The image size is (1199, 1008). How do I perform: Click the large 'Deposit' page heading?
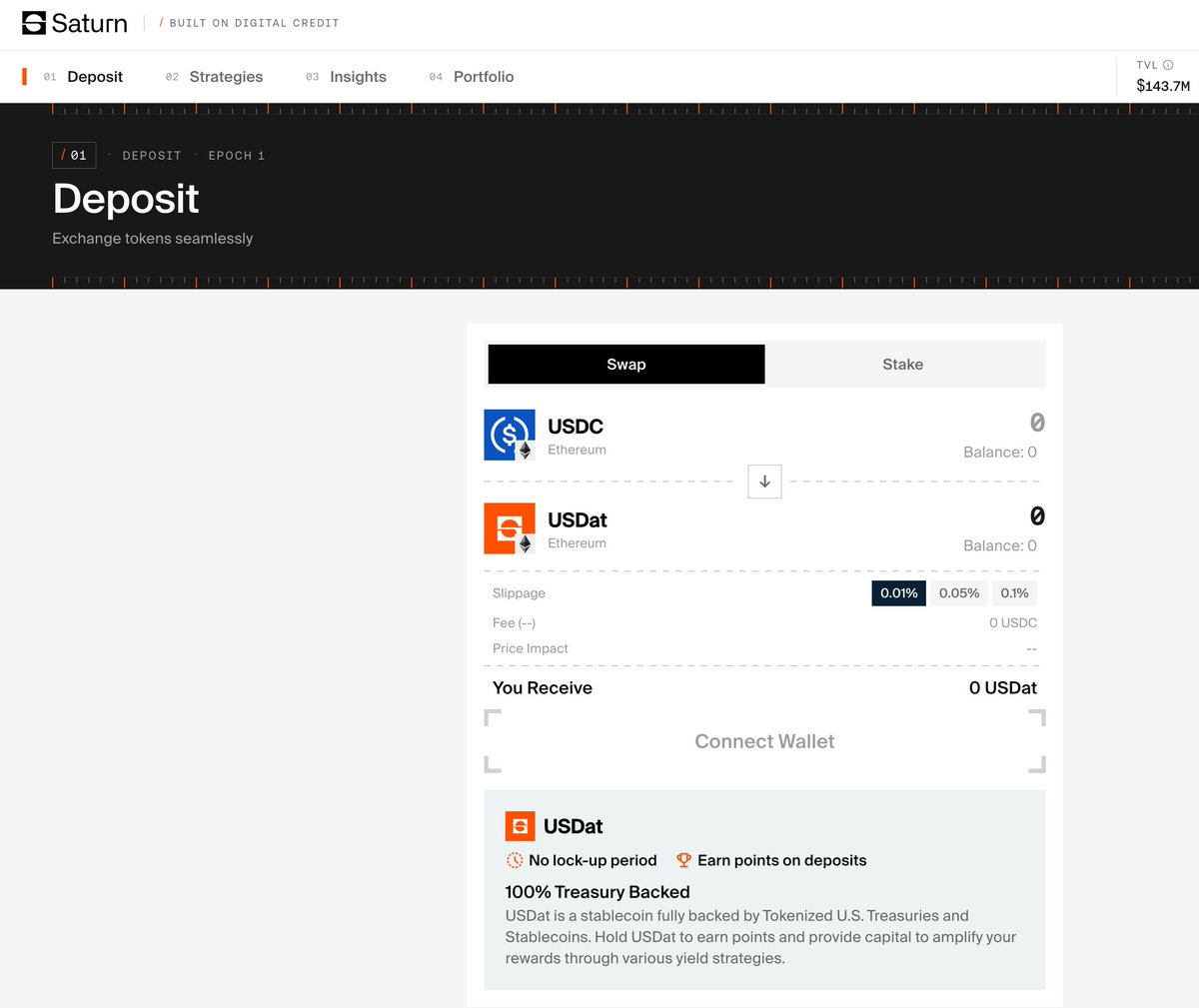pos(126,199)
